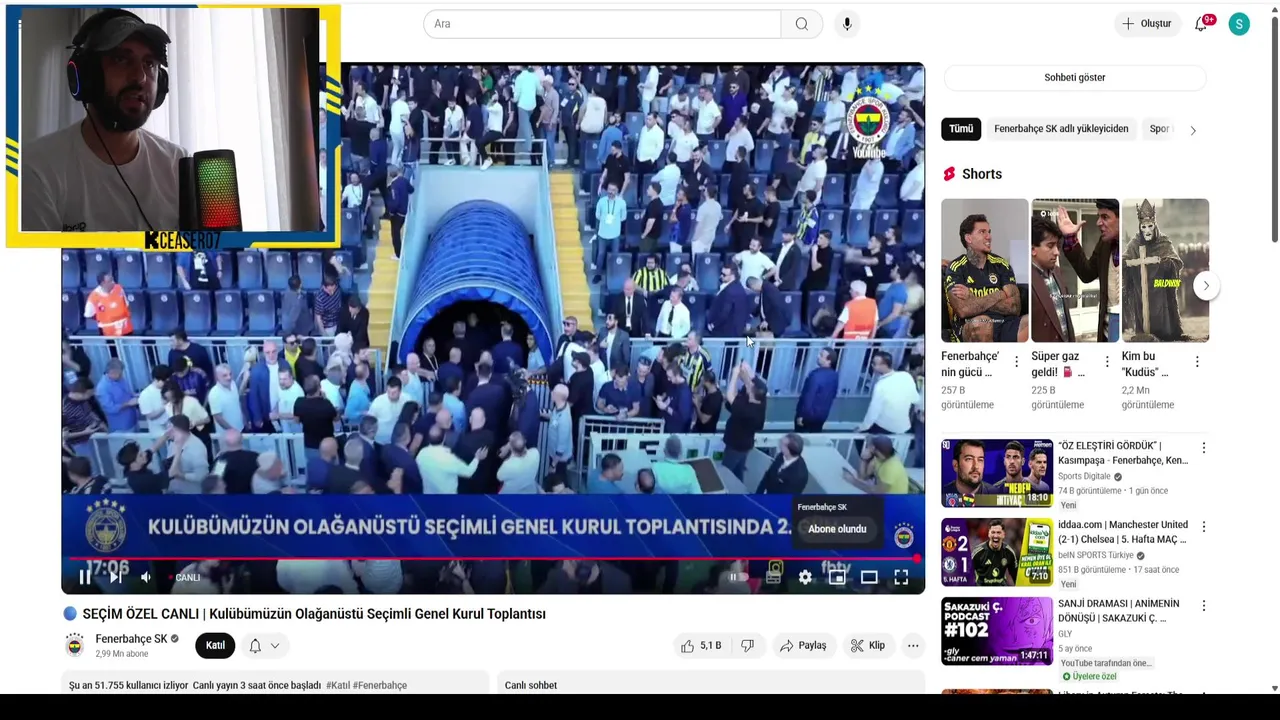The width and height of the screenshot is (1280, 720).
Task: Open player settings gear
Action: [x=805, y=577]
